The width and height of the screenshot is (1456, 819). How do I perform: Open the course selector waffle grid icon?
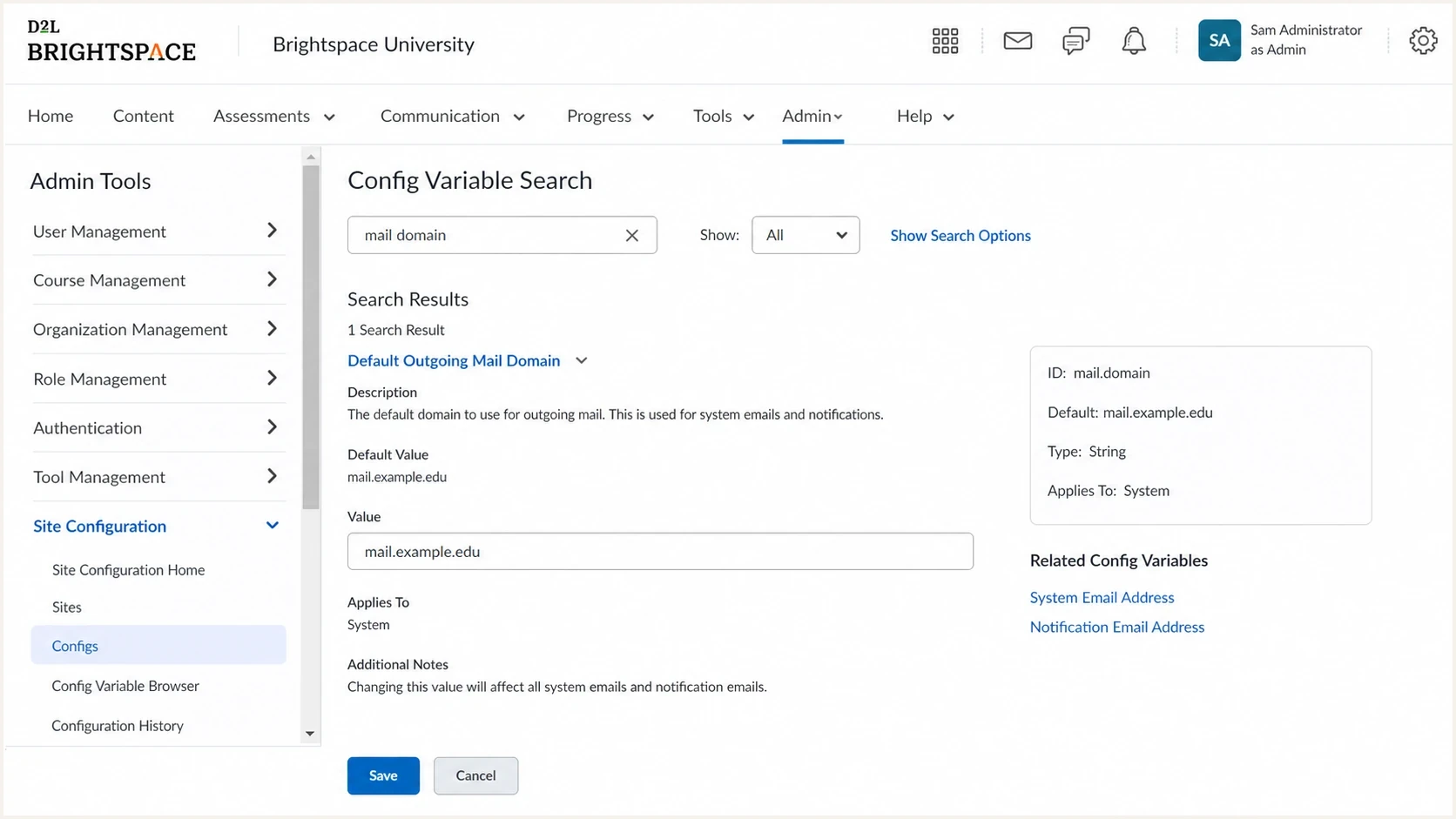coord(945,41)
